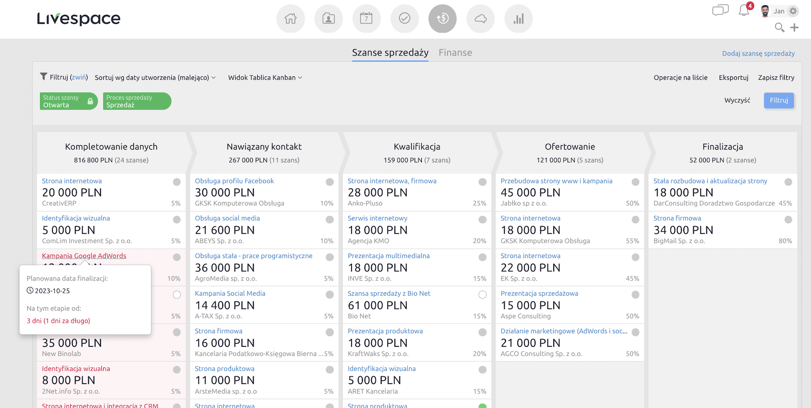Open the Proces sprzedaży Sprzedaż filter
811x408 pixels.
137,101
